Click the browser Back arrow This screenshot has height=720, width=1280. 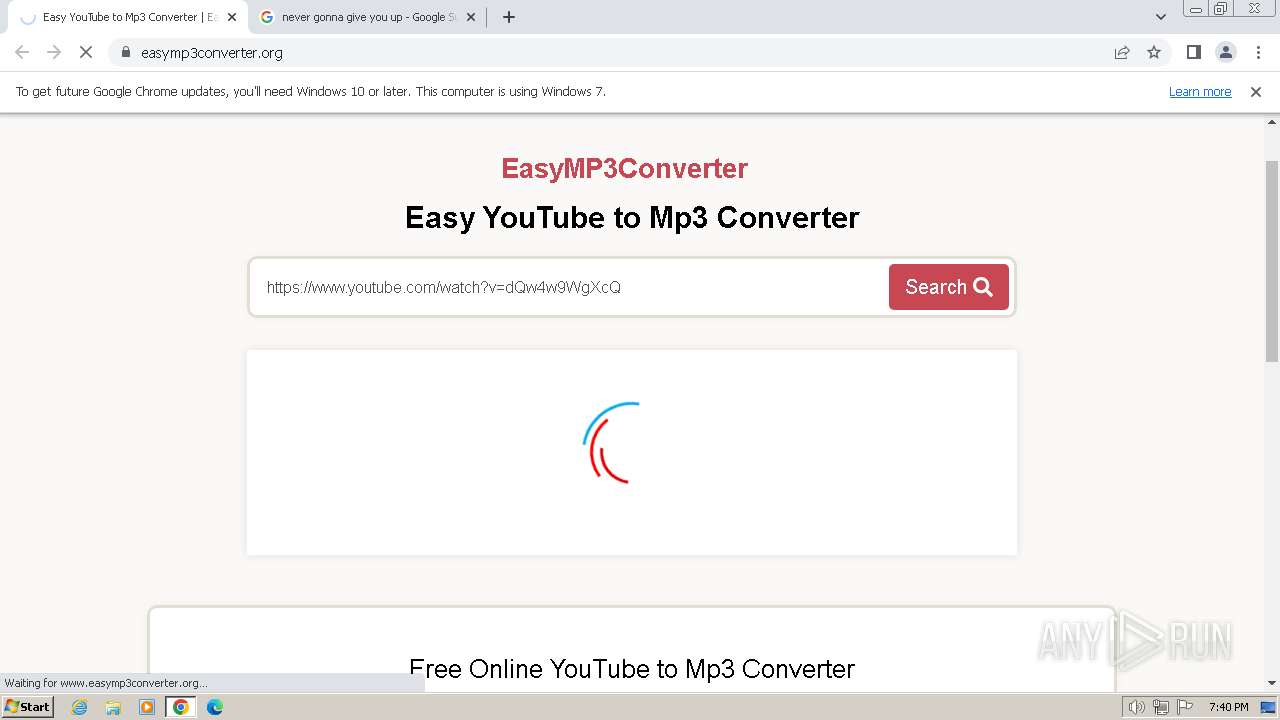tap(22, 52)
